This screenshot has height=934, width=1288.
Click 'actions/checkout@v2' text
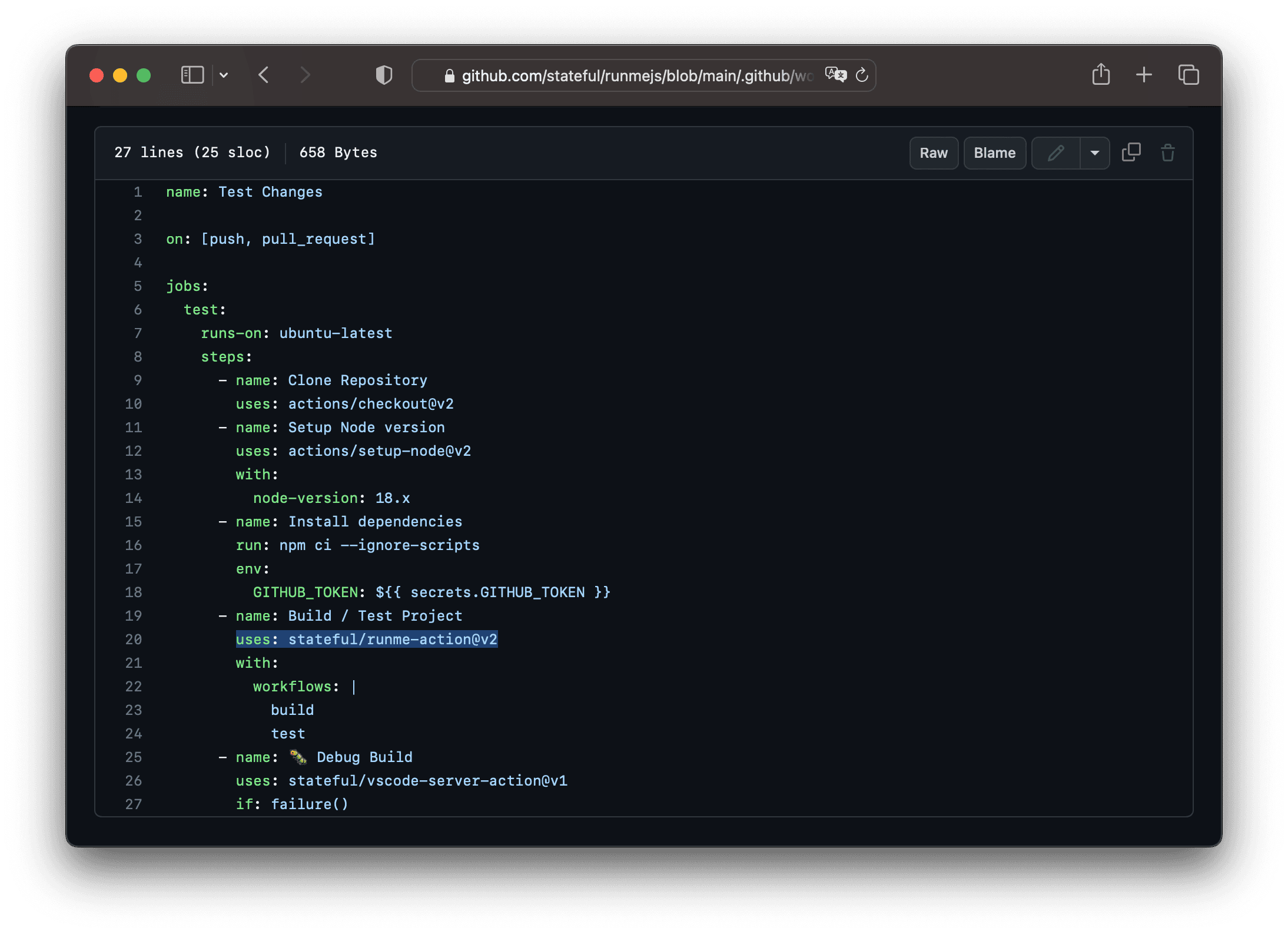[x=371, y=404]
